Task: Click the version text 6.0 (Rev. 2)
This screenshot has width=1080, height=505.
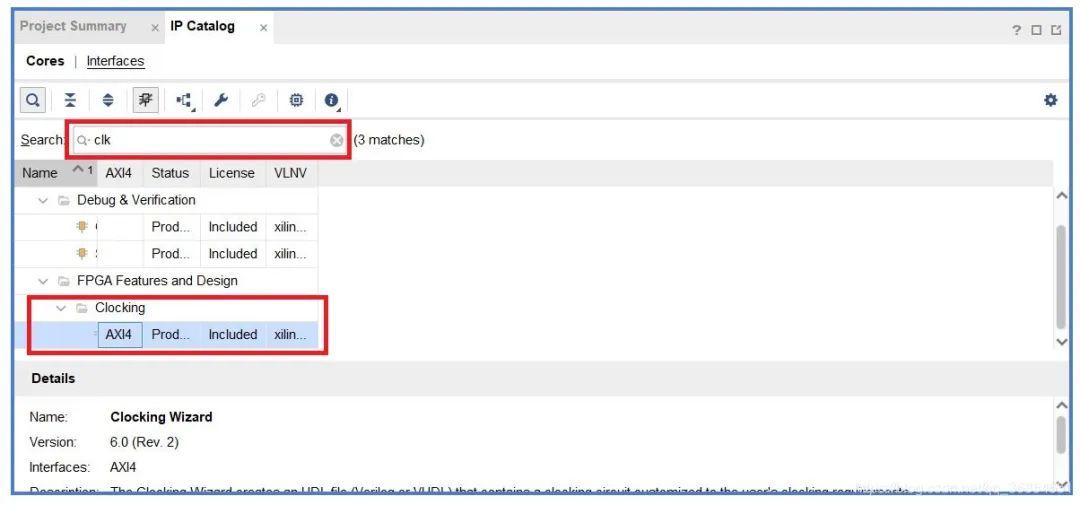Action: click(x=144, y=442)
